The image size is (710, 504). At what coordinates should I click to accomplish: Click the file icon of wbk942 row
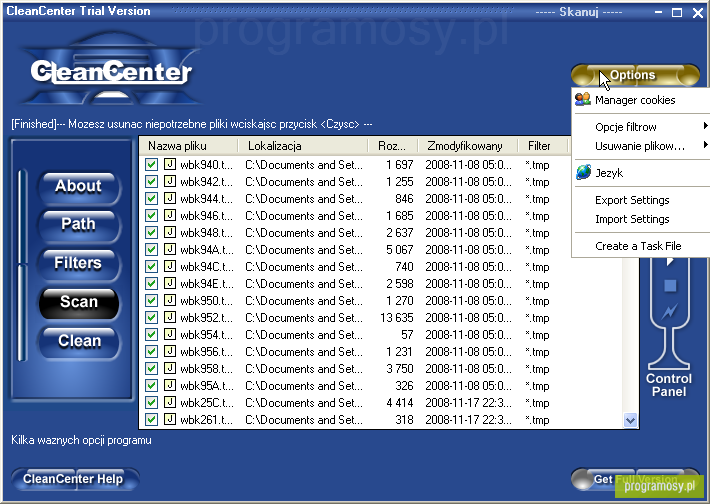pos(170,181)
